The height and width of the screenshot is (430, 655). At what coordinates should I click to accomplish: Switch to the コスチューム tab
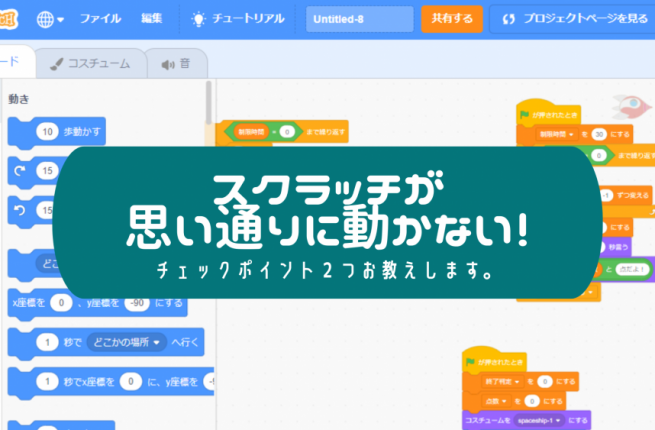[x=90, y=63]
